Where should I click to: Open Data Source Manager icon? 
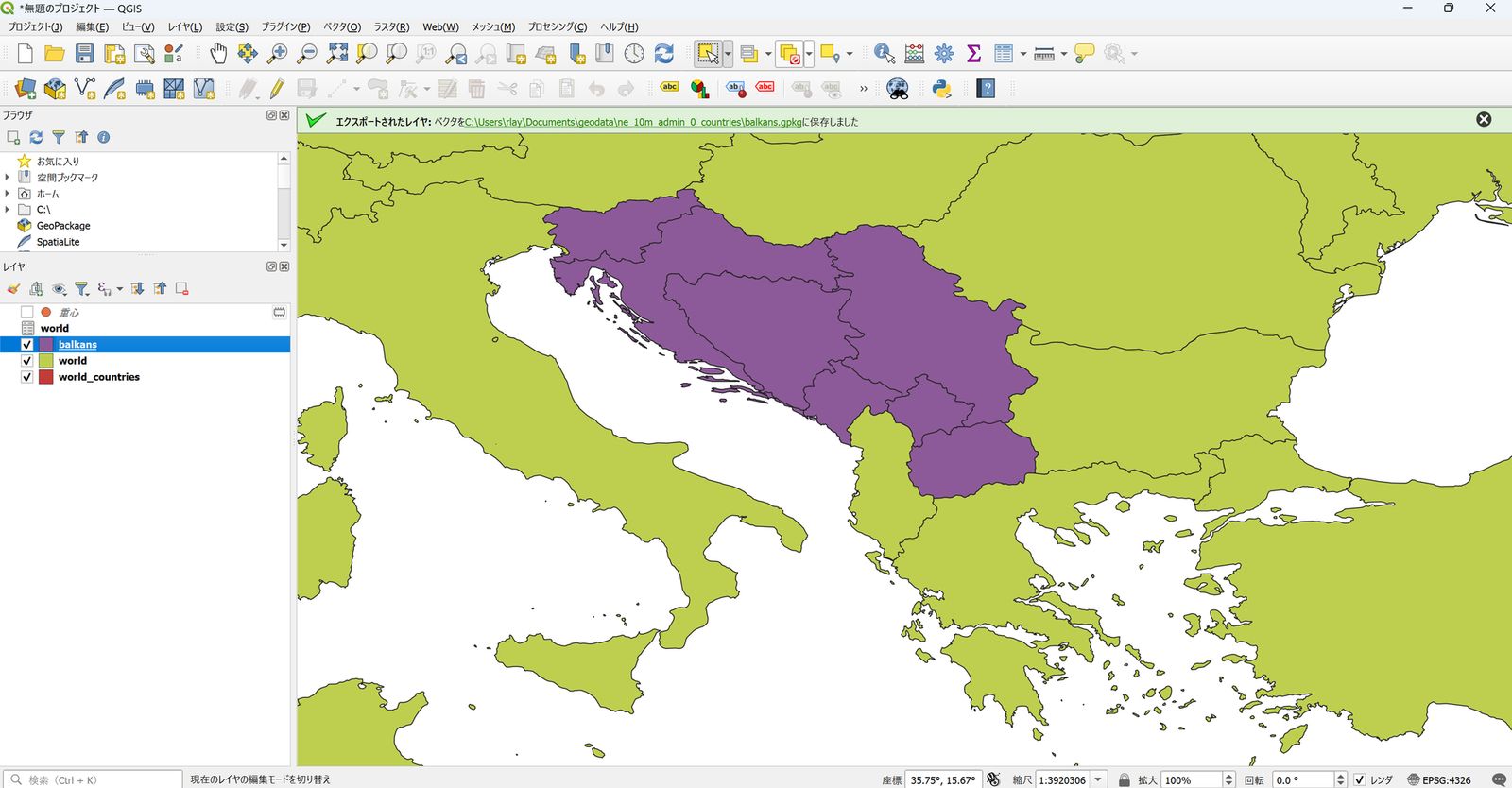tap(26, 89)
